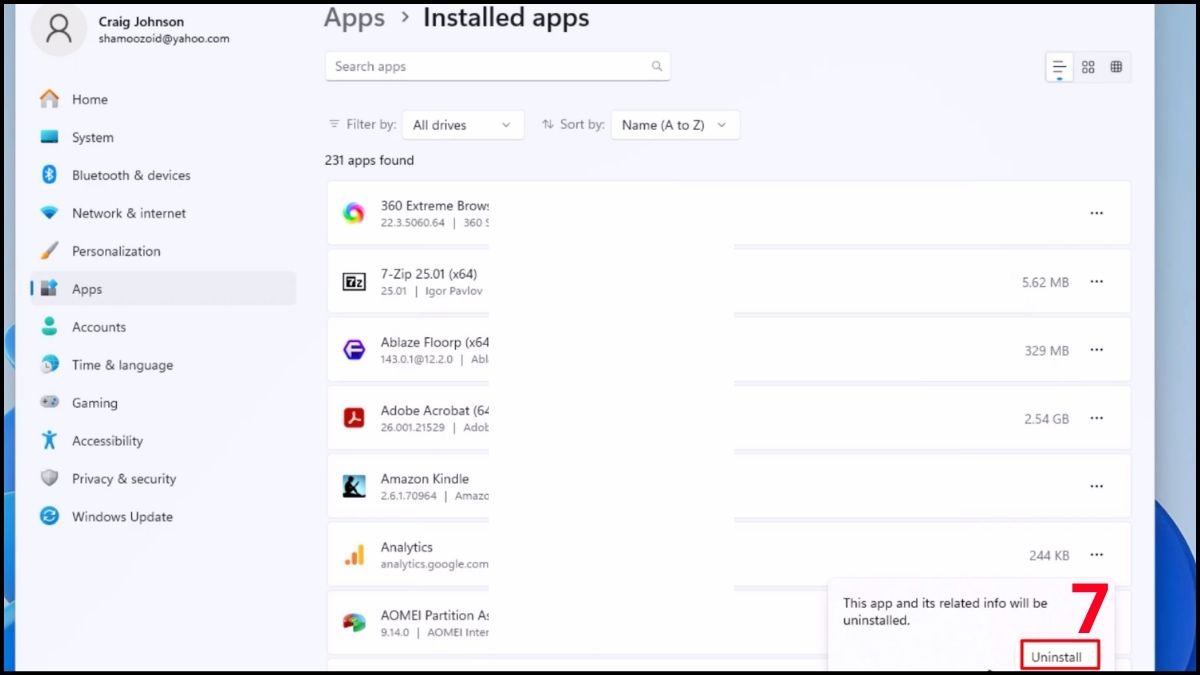The height and width of the screenshot is (675, 1200).
Task: Click the 2.54 GB size text
Action: tap(1046, 418)
